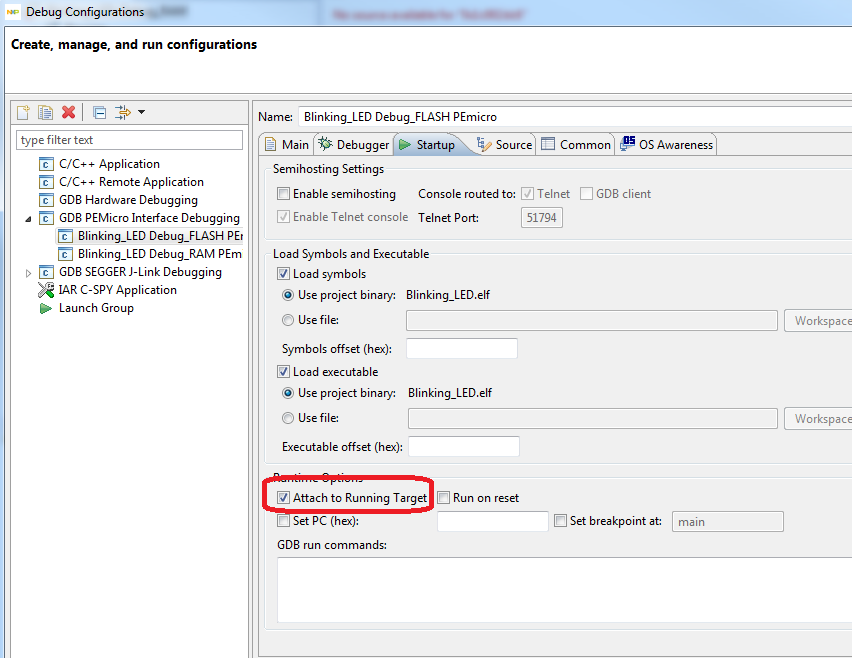Open the filter dropdown arrow in toolbar
The height and width of the screenshot is (658, 852).
[141, 112]
